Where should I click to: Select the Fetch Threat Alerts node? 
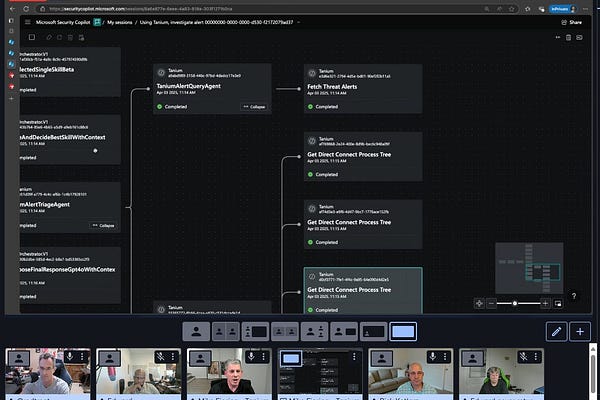tap(363, 88)
